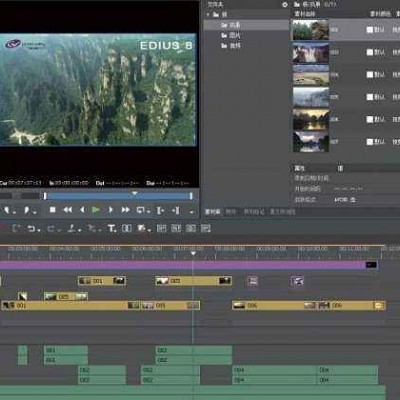This screenshot has height=400, width=400.
Task: Select the wide bottom green audio clip
Action: [x=193, y=393]
